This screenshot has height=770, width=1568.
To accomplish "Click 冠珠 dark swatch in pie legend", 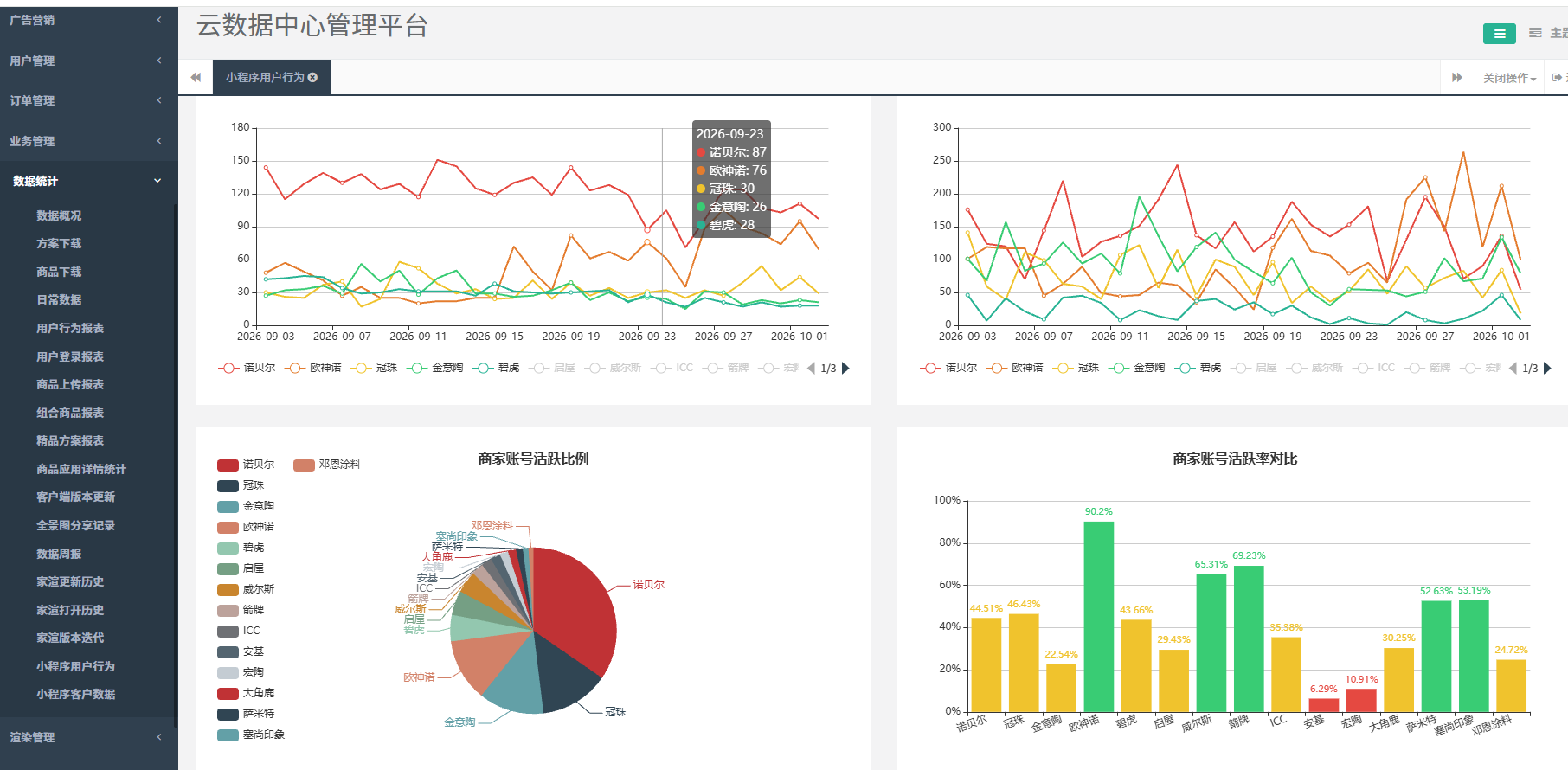I will [228, 486].
